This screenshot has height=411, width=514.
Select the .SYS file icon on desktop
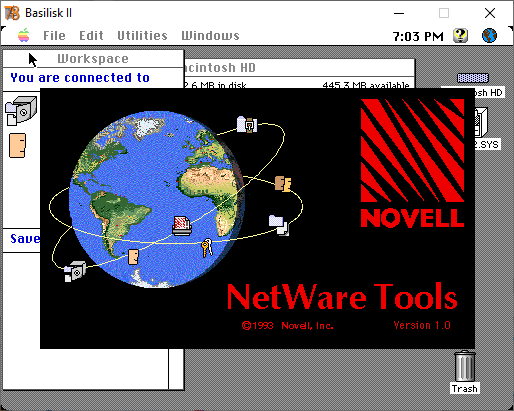coord(481,128)
